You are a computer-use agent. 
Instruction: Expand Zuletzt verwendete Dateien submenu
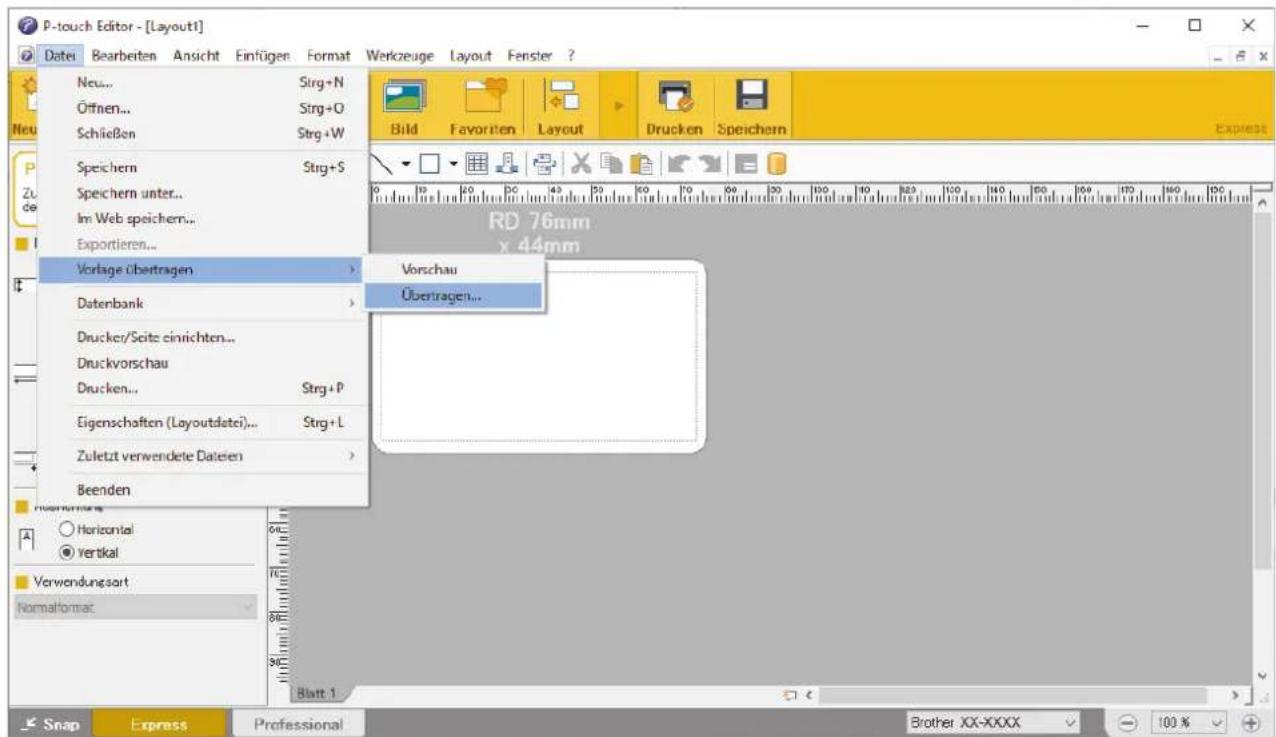(204, 457)
